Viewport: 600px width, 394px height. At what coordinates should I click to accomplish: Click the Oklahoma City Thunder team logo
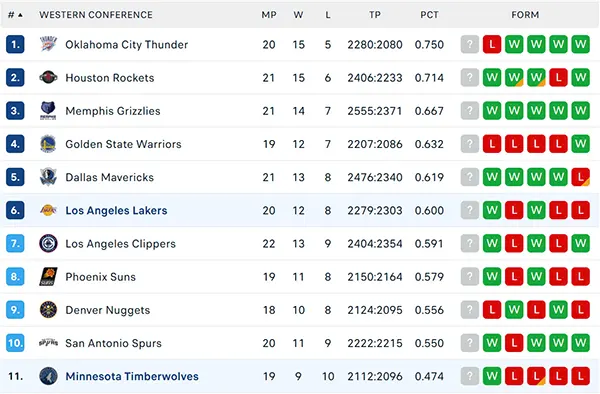click(x=48, y=44)
